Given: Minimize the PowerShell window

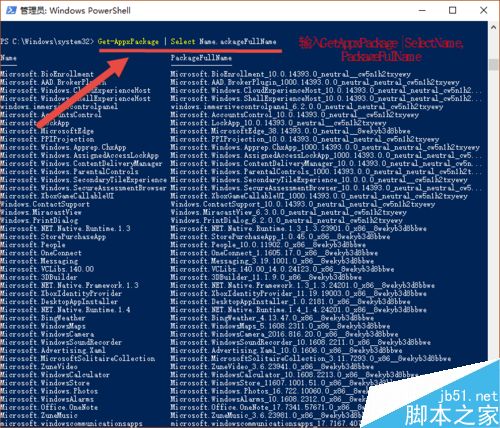Looking at the screenshot, I should (422, 10).
